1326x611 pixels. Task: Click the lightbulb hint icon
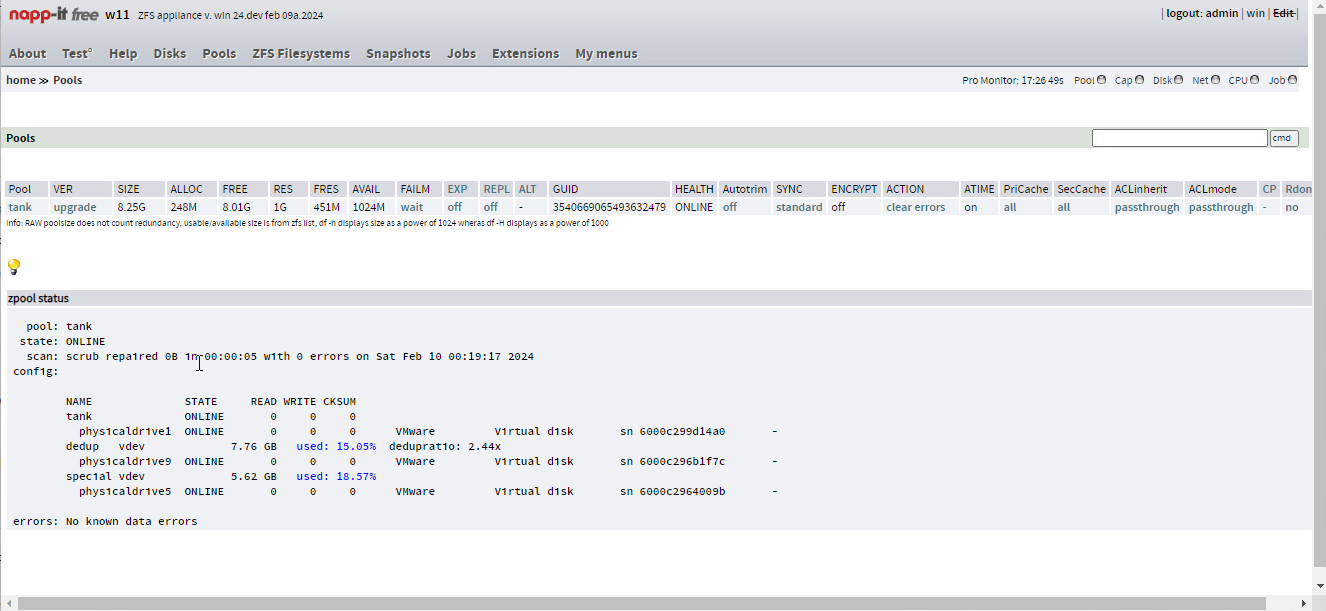coord(14,267)
